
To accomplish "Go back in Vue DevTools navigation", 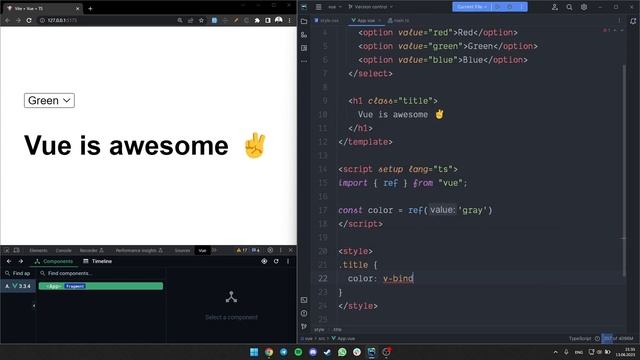I will pyautogui.click(x=9, y=261).
